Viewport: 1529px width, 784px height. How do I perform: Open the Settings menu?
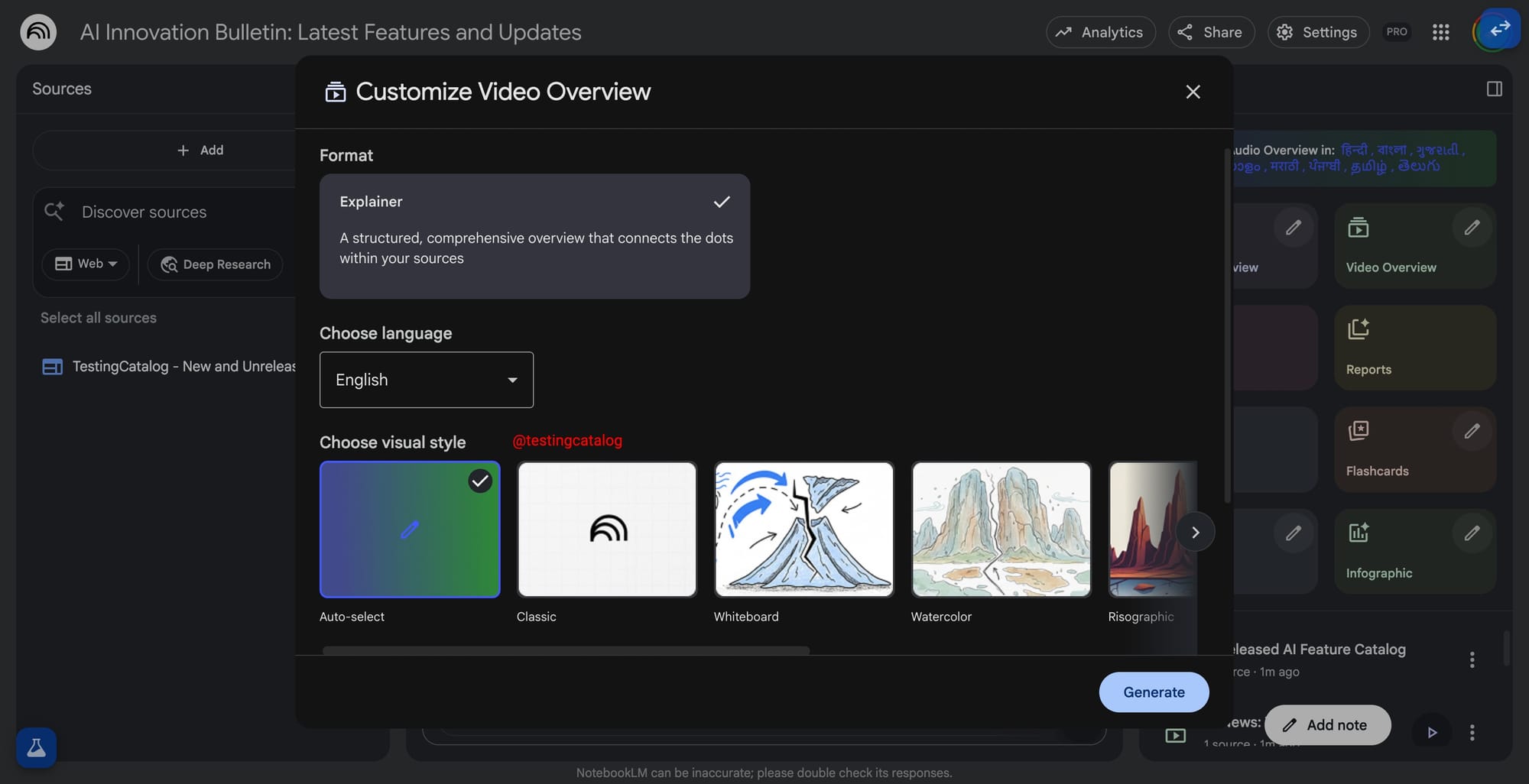click(1318, 32)
